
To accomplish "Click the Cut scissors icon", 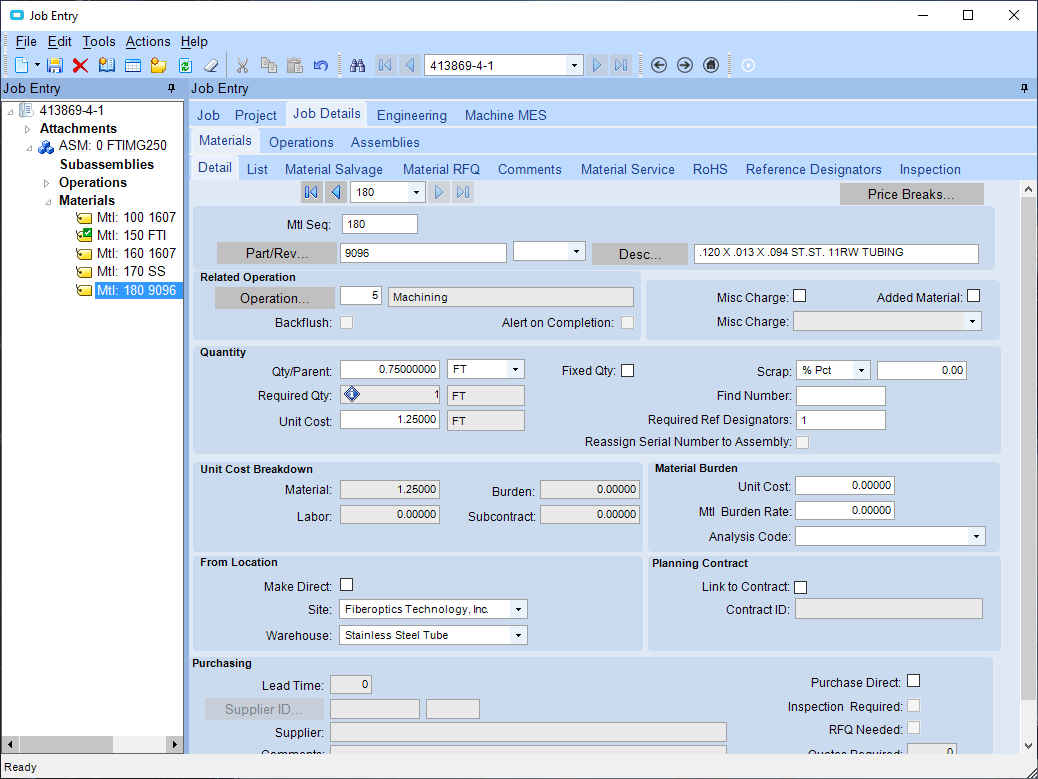I will (241, 65).
